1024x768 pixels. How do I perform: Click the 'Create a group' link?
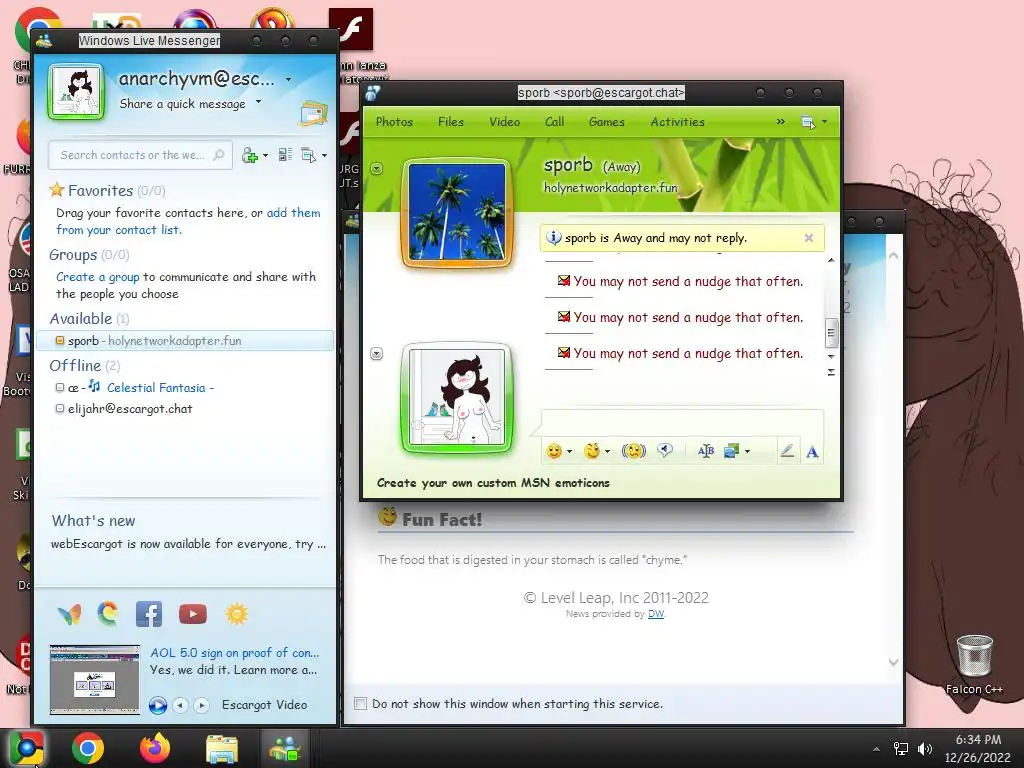[x=97, y=277]
